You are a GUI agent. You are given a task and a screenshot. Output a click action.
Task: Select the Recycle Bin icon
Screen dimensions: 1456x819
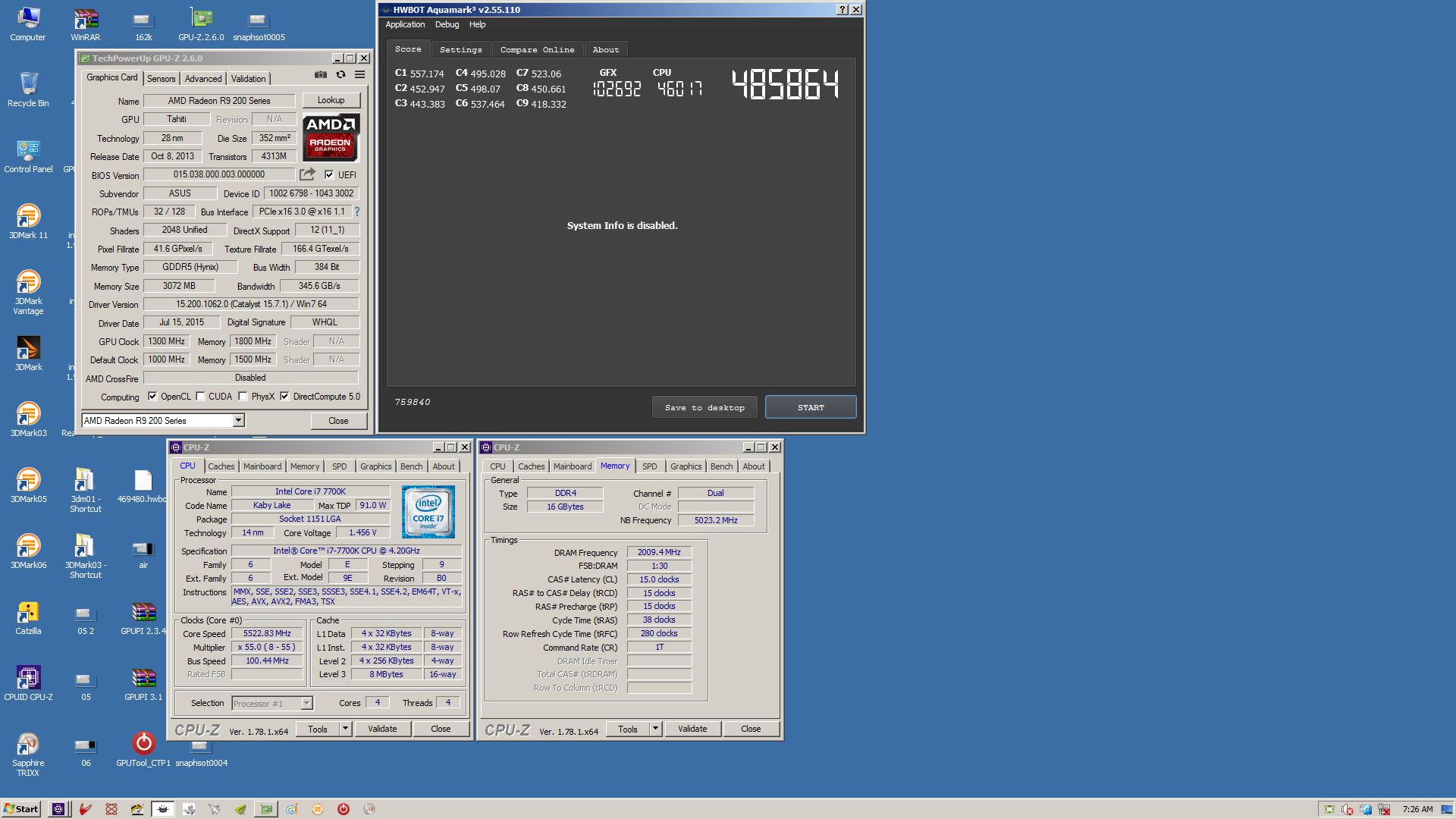(28, 89)
